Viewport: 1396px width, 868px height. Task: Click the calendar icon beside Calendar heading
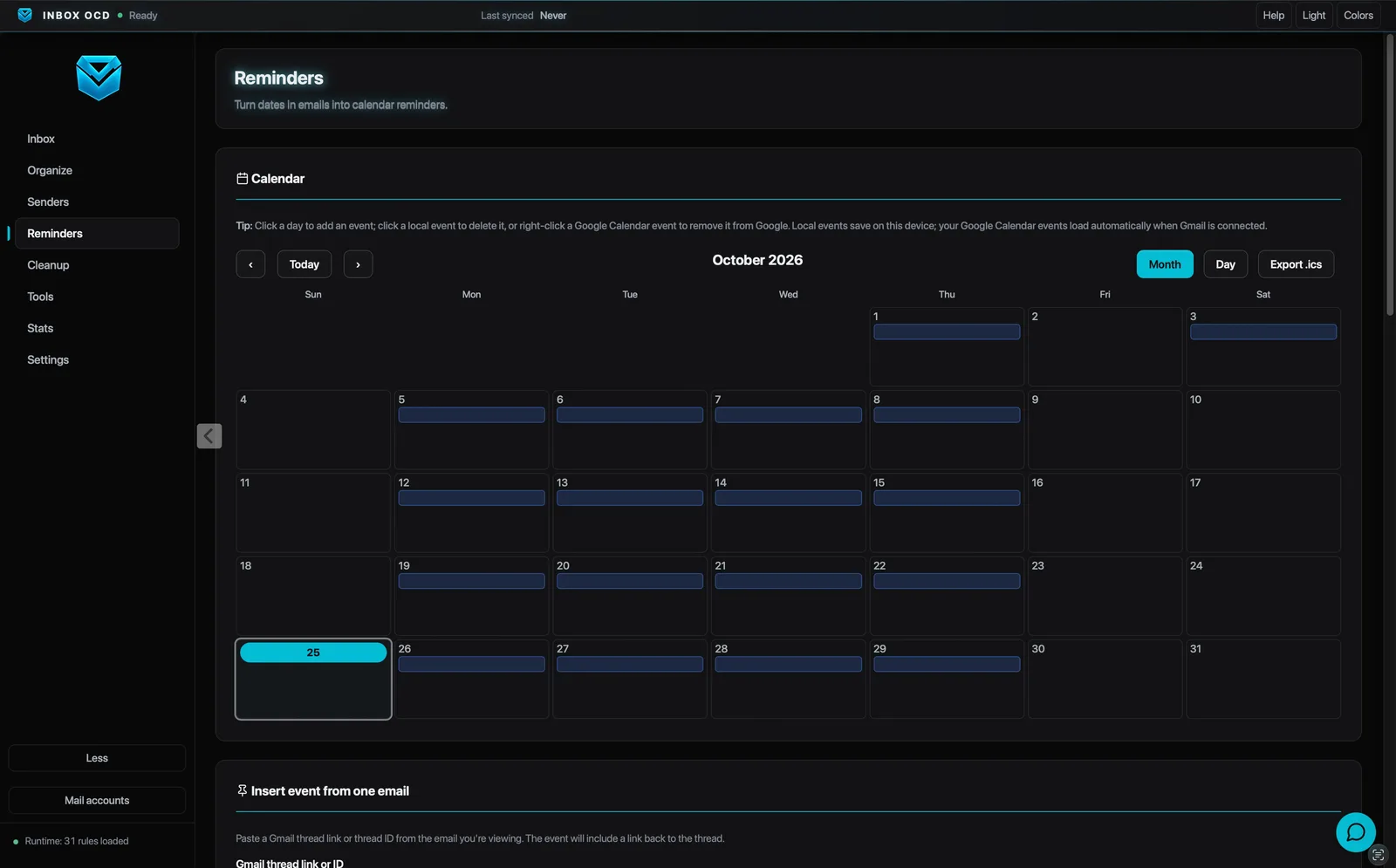click(x=242, y=179)
